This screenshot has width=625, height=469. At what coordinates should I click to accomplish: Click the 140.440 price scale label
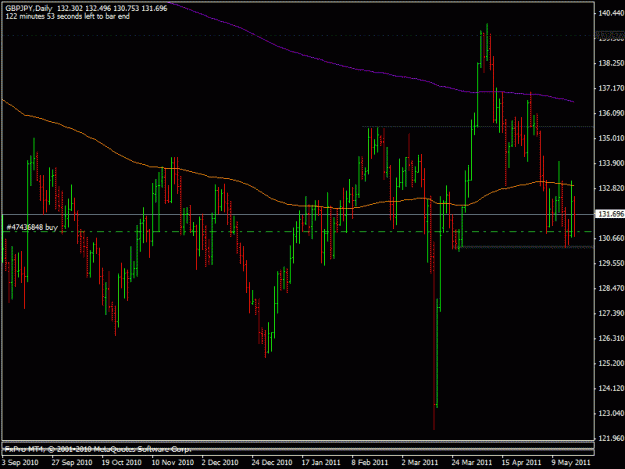[611, 13]
